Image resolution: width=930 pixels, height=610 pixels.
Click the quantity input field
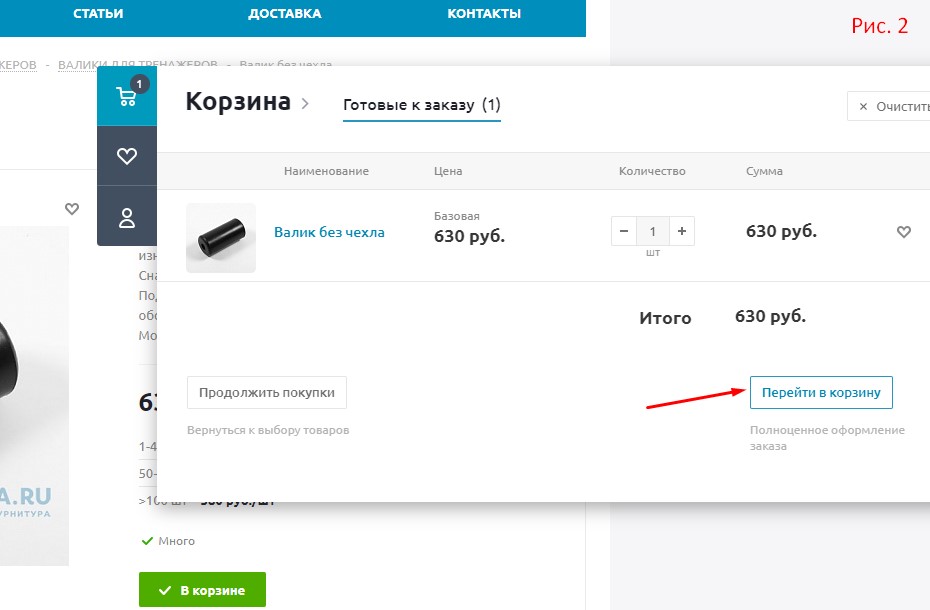653,232
